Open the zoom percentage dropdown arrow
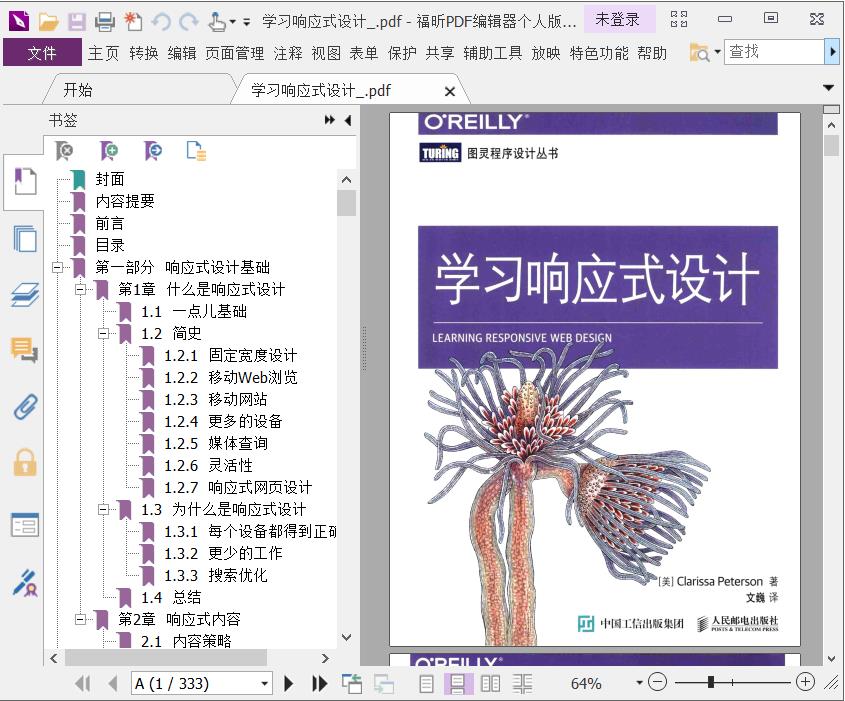Image resolution: width=845 pixels, height=701 pixels. pyautogui.click(x=639, y=683)
